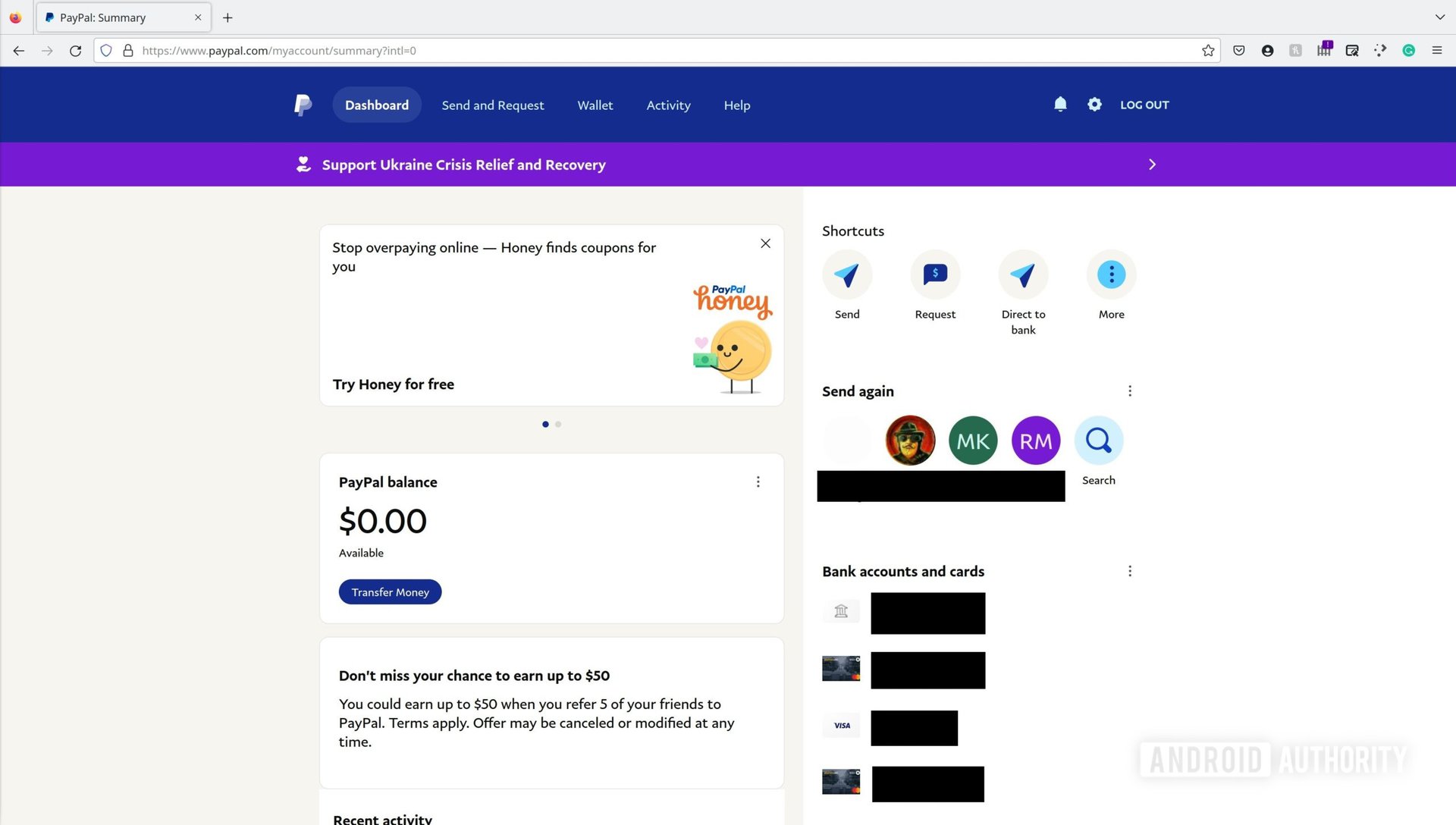The image size is (1456, 825).
Task: Click the LOG OUT button
Action: click(x=1144, y=104)
